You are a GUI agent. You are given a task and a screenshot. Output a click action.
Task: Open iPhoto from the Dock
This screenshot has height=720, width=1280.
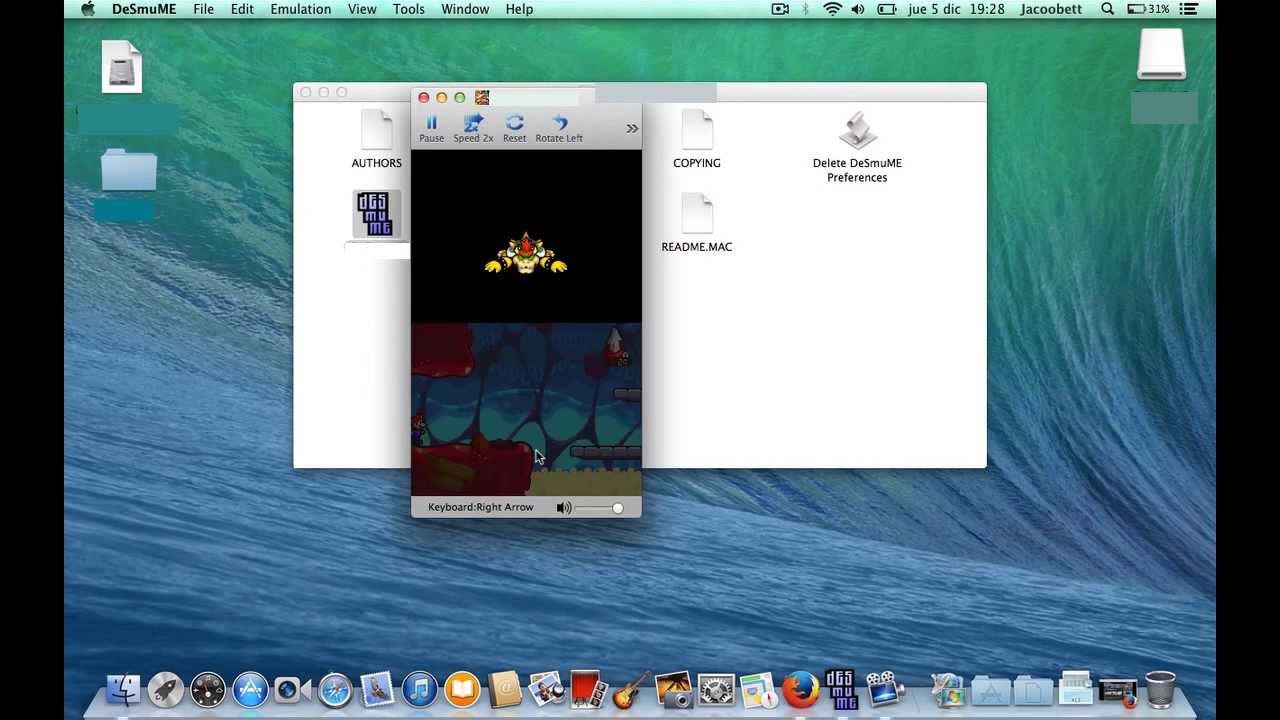pyautogui.click(x=673, y=690)
